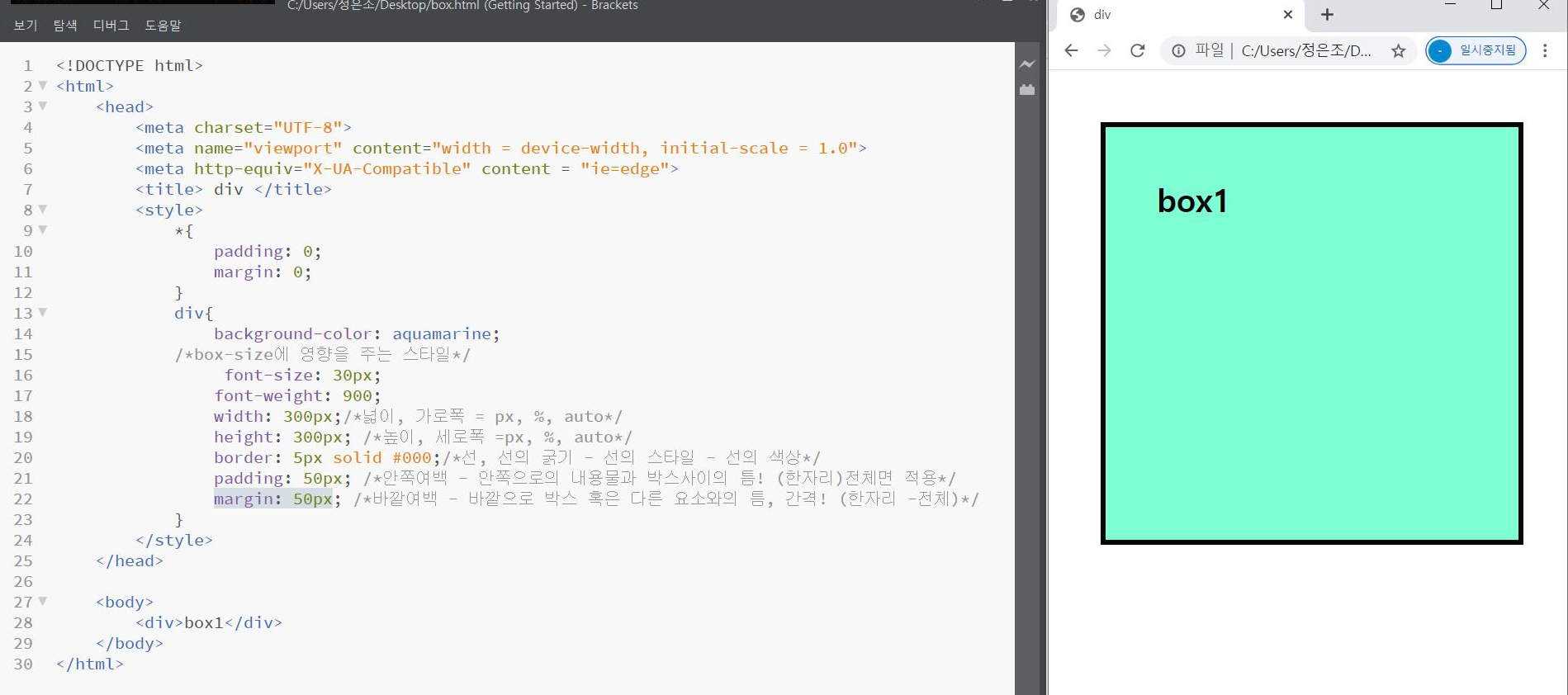
Task: Click line number 22 in the gutter
Action: [23, 499]
